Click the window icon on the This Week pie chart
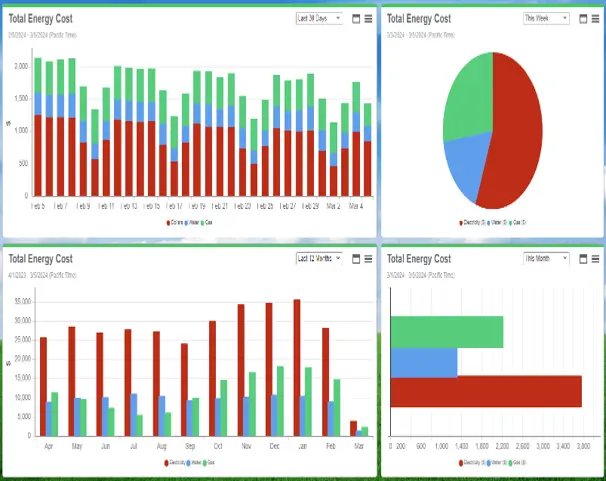This screenshot has width=606, height=481. pyautogui.click(x=581, y=18)
